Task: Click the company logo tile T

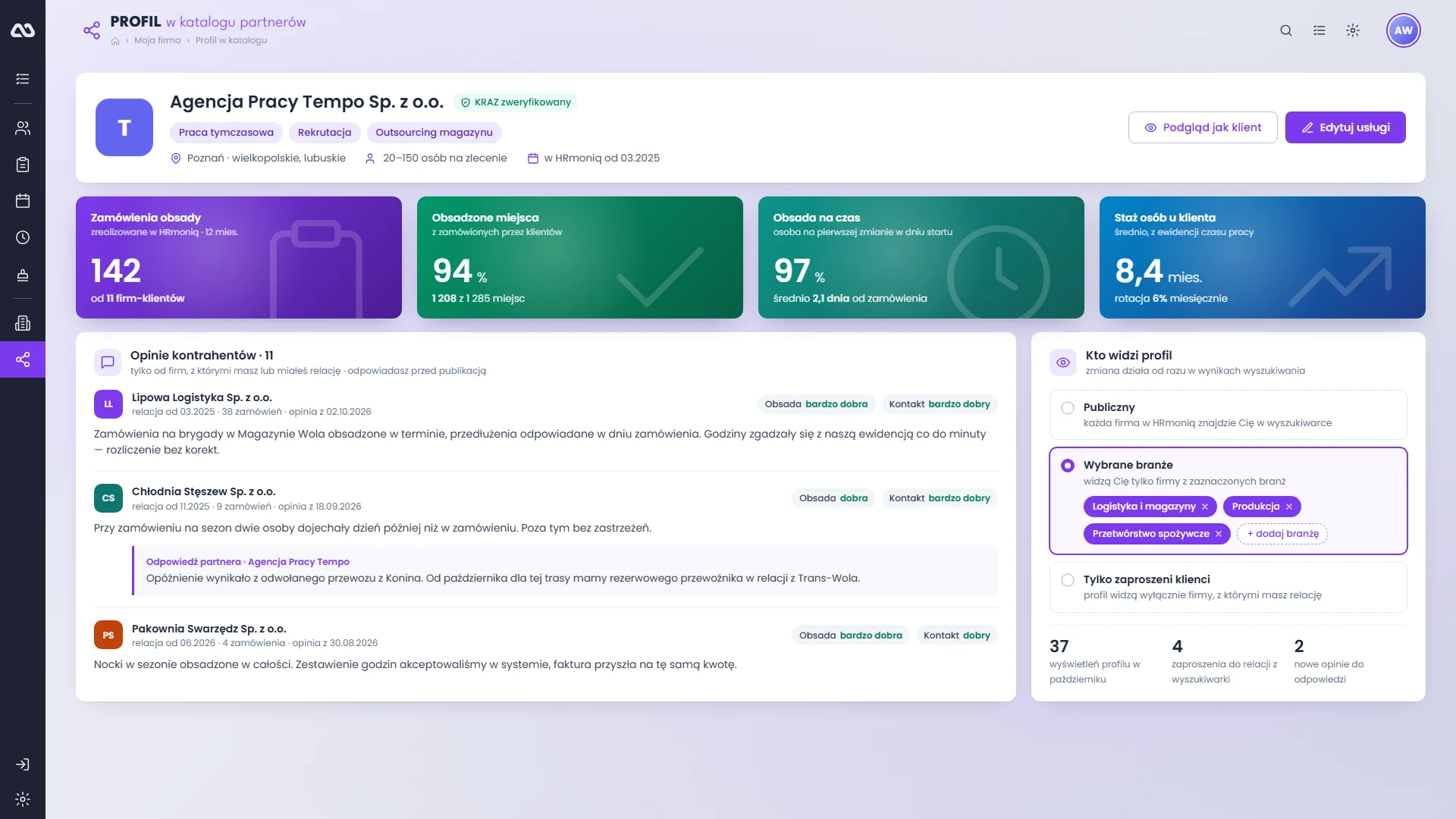Action: pos(124,127)
